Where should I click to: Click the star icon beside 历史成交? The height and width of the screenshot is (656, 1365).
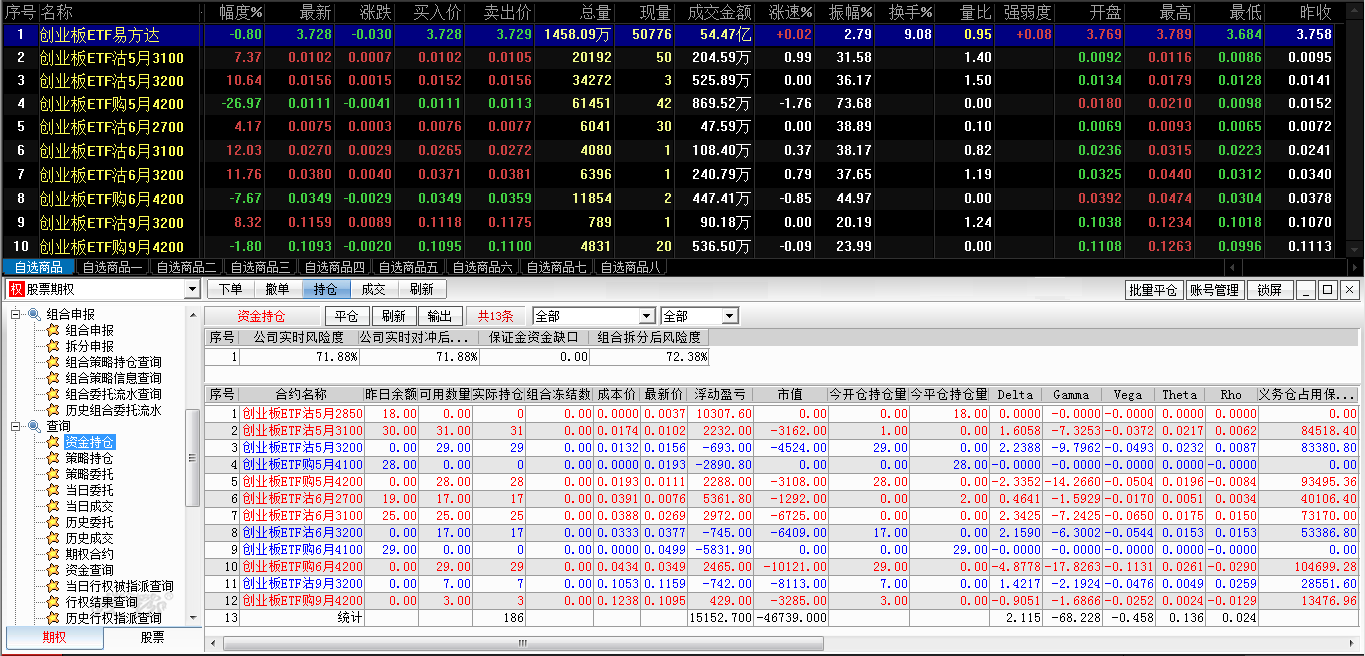(53, 538)
